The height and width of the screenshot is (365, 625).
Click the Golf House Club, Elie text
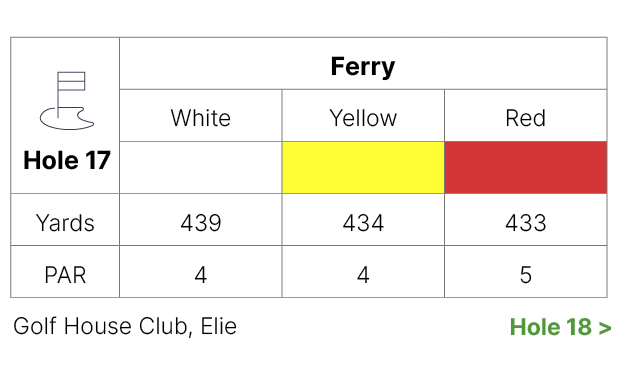125,326
